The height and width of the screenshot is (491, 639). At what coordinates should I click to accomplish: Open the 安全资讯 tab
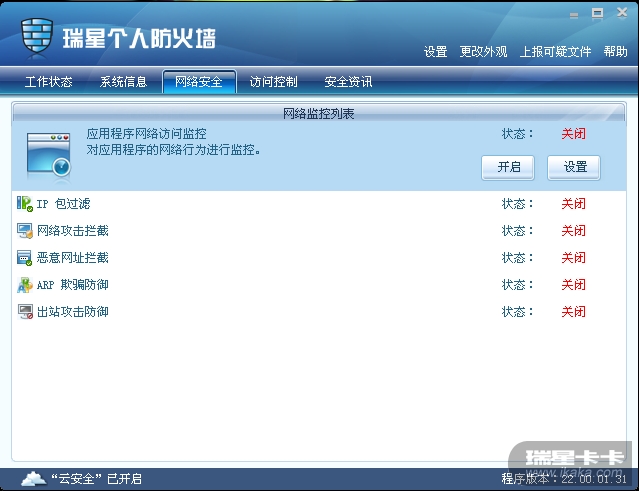tap(348, 82)
